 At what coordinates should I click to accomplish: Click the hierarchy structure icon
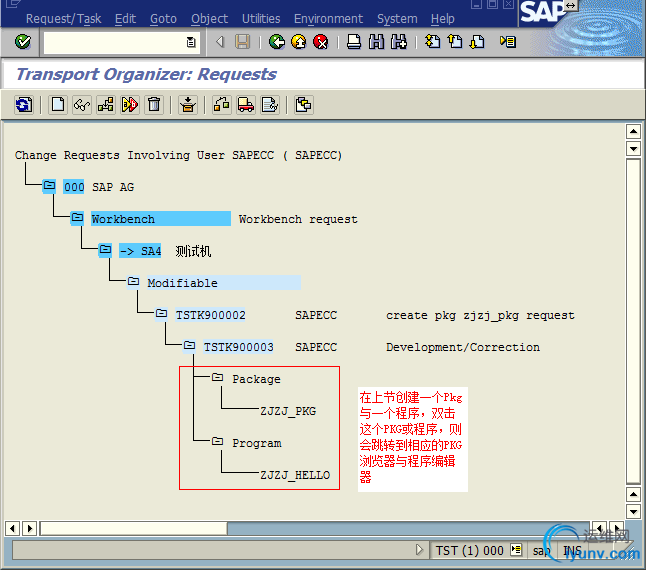click(106, 105)
